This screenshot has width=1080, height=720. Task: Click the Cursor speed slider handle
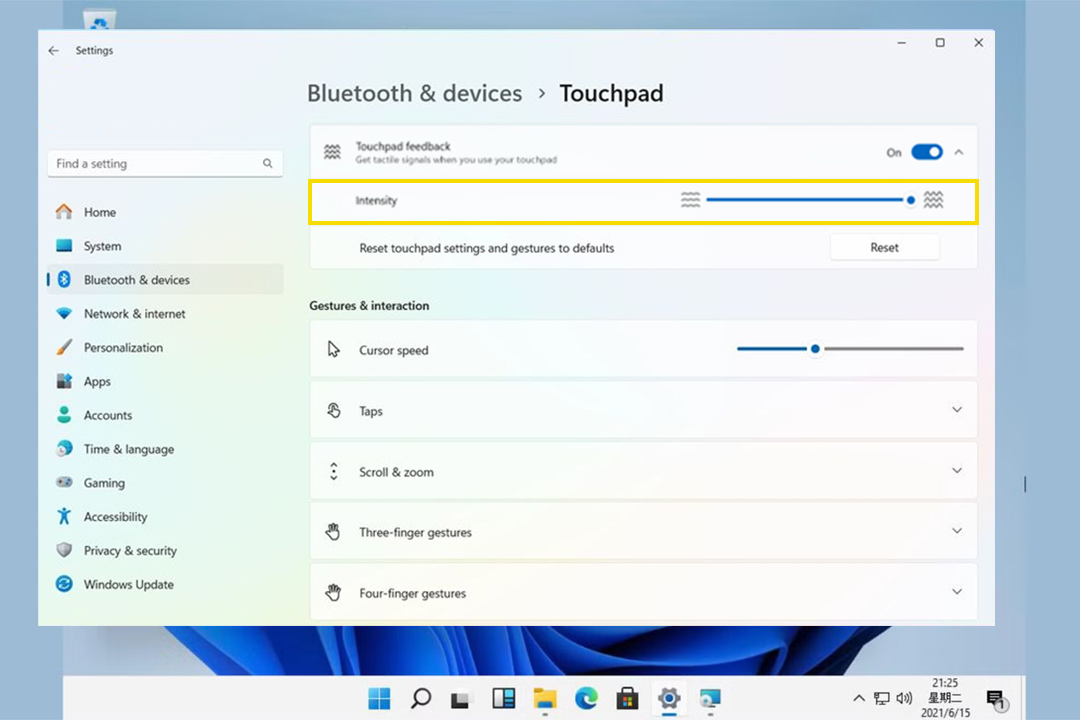(815, 349)
